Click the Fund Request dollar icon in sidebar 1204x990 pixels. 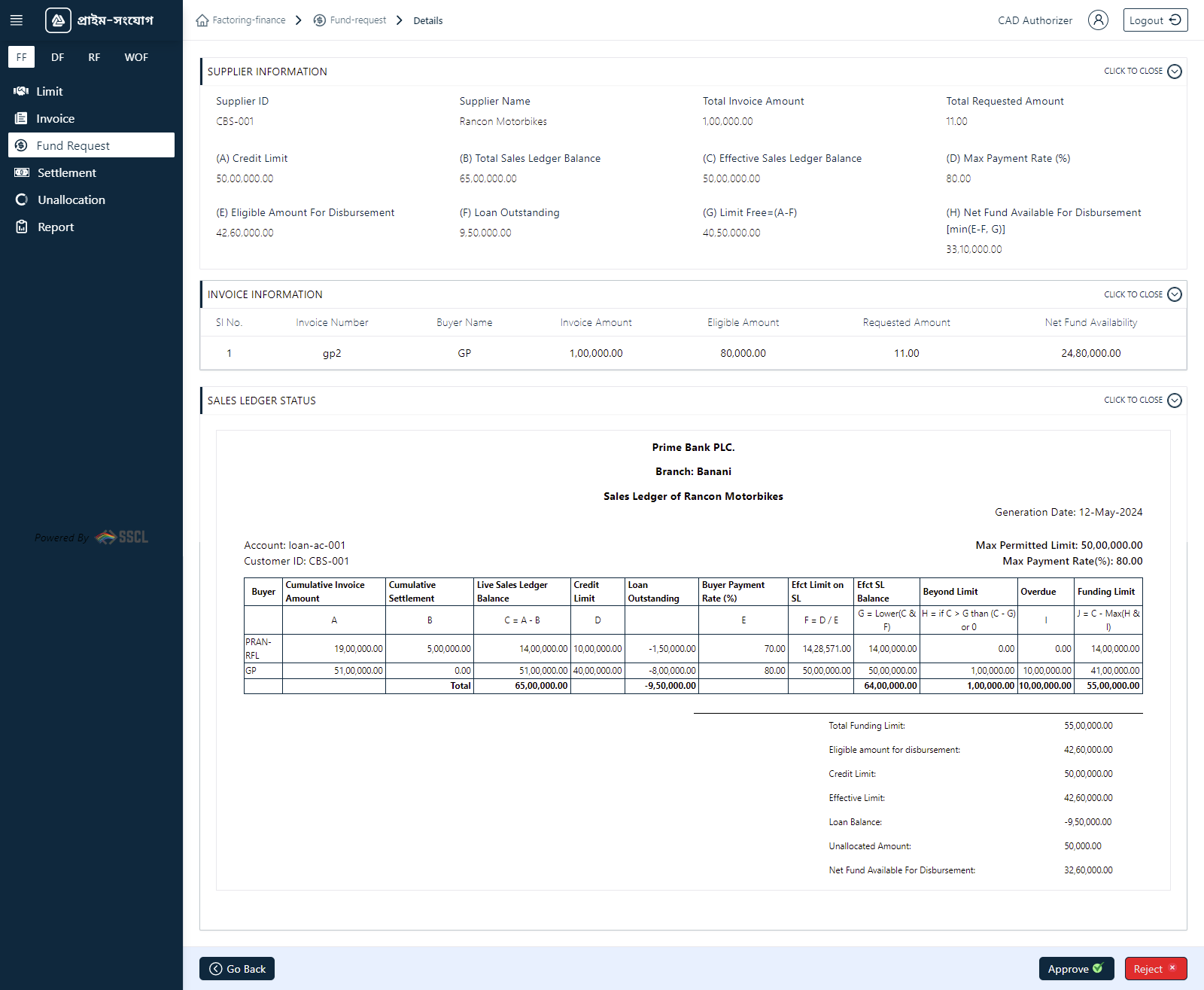pos(21,145)
